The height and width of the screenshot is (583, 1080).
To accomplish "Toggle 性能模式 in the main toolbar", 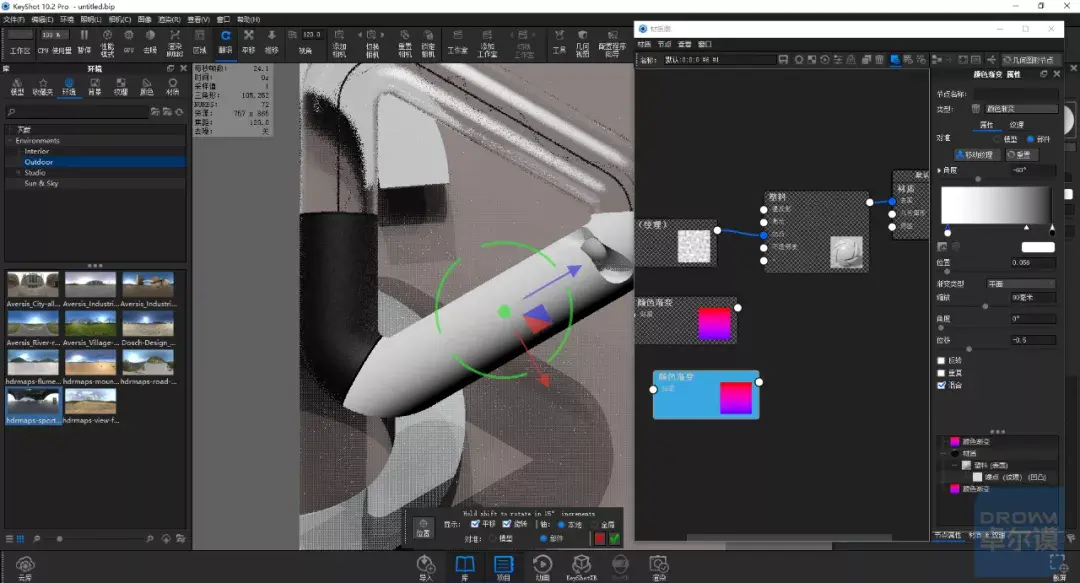I will click(x=107, y=42).
